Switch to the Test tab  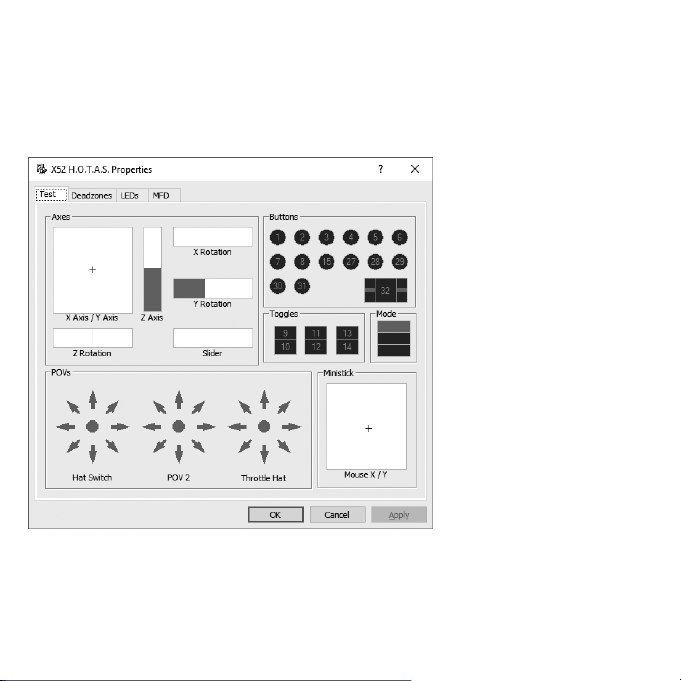point(51,194)
